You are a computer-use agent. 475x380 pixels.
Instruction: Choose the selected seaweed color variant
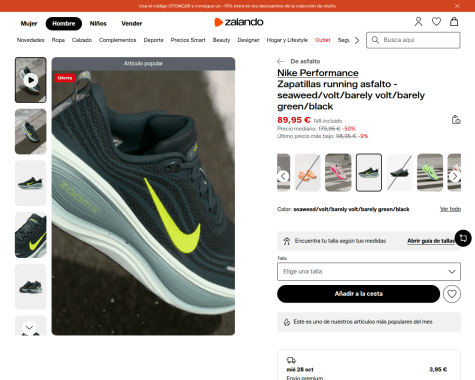click(369, 172)
